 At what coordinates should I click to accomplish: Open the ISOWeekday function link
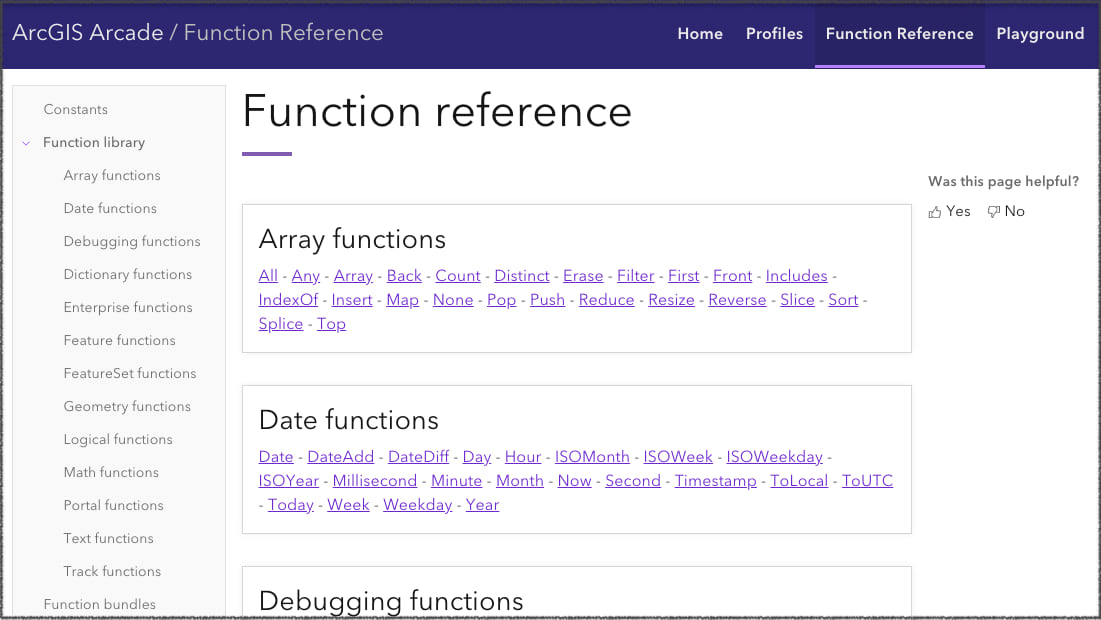[x=774, y=457]
